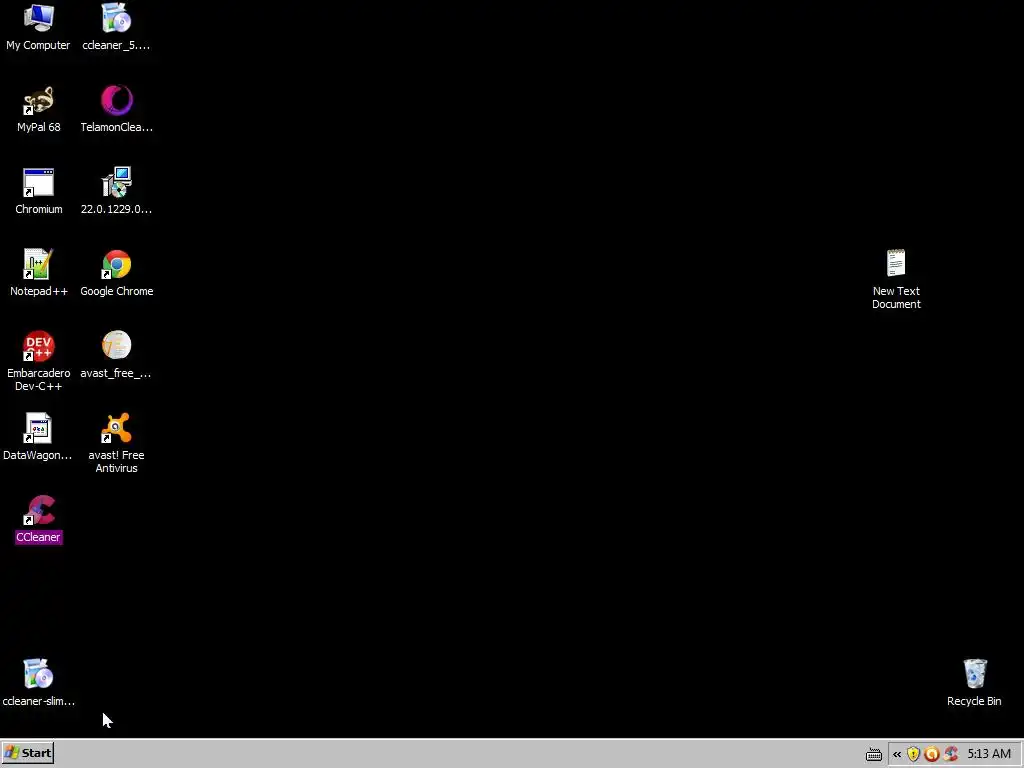Expand hidden tray icons with the chevron
The height and width of the screenshot is (768, 1024).
(897, 754)
